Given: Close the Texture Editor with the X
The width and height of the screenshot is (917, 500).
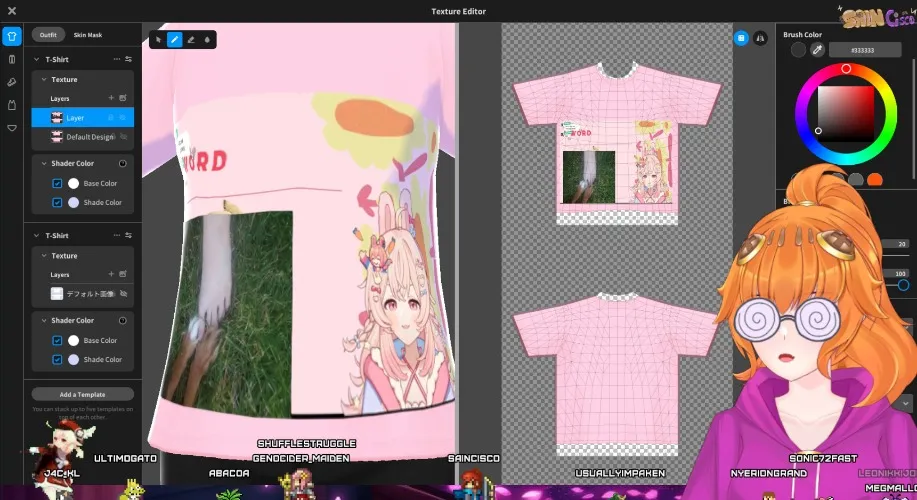Looking at the screenshot, I should coord(12,11).
